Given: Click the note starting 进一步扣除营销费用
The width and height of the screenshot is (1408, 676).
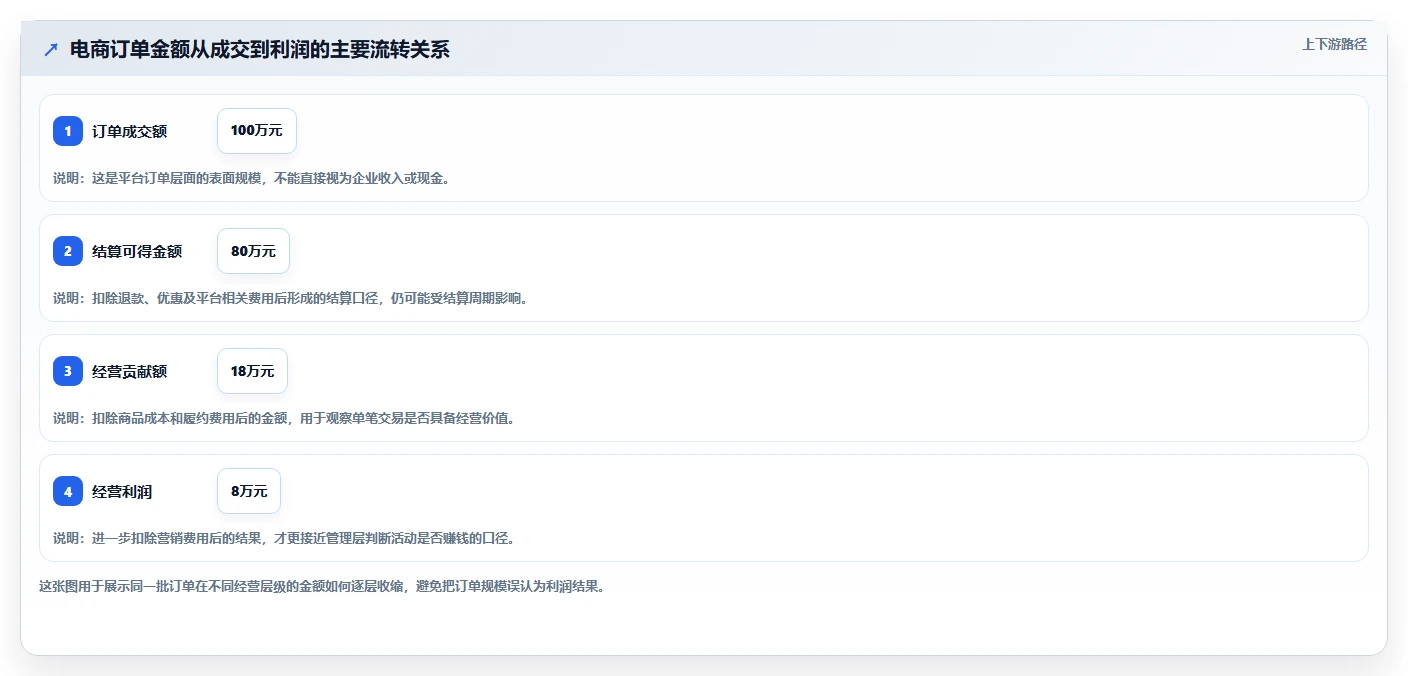Looking at the screenshot, I should (x=285, y=538).
